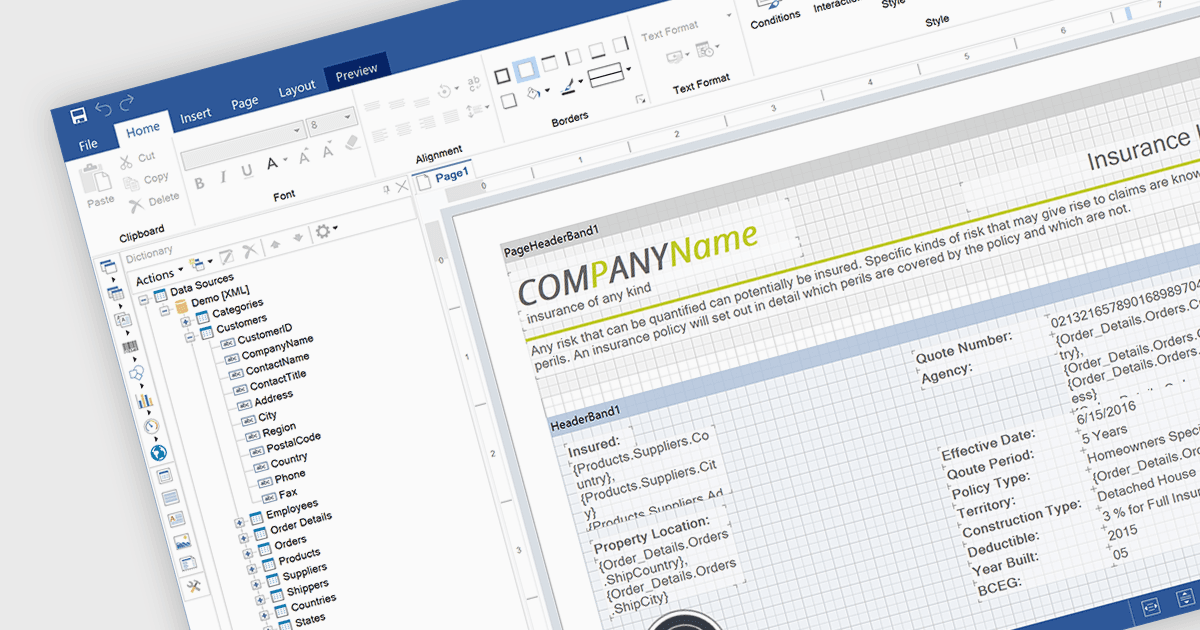Click the gauge component in toolbox
This screenshot has height=630, width=1200.
(x=151, y=425)
